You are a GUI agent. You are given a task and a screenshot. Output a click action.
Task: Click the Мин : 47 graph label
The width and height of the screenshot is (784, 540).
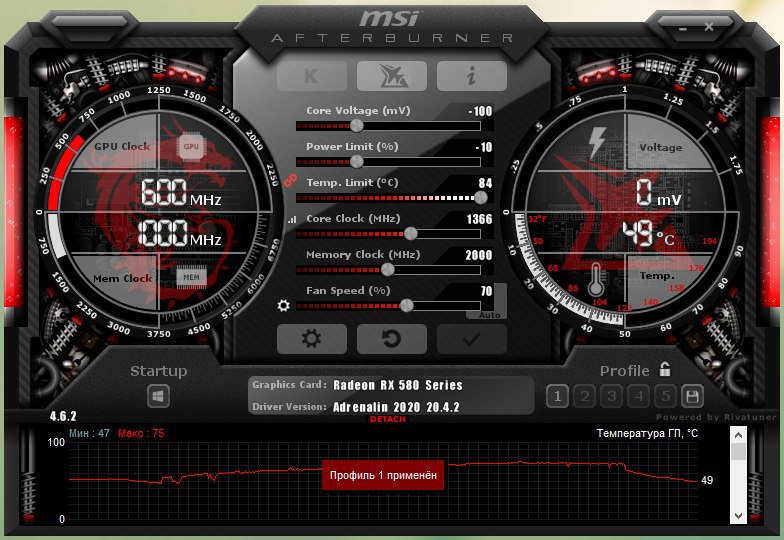coord(89,433)
